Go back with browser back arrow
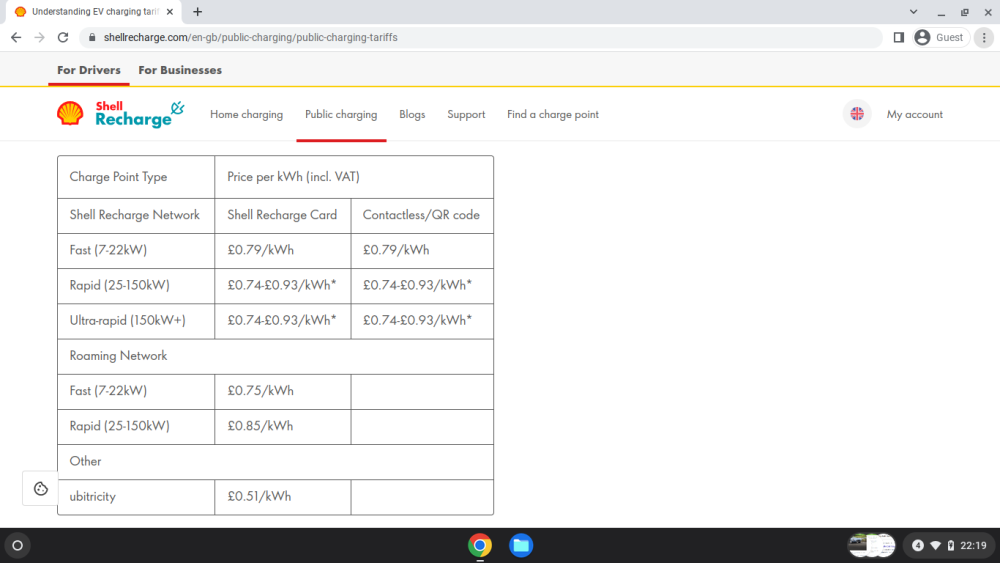Image resolution: width=1000 pixels, height=563 pixels. click(16, 38)
